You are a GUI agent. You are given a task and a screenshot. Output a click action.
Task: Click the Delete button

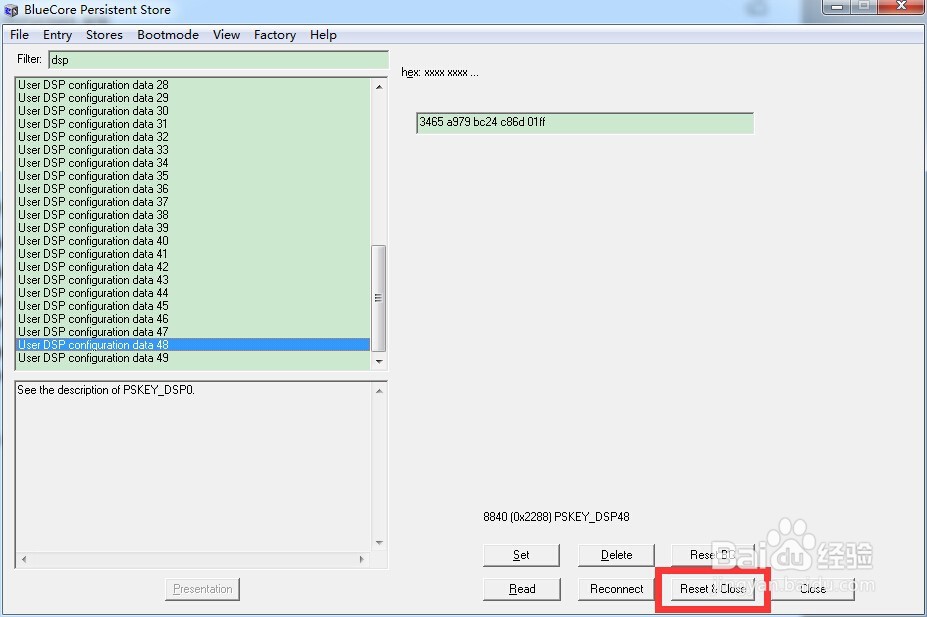[x=616, y=555]
